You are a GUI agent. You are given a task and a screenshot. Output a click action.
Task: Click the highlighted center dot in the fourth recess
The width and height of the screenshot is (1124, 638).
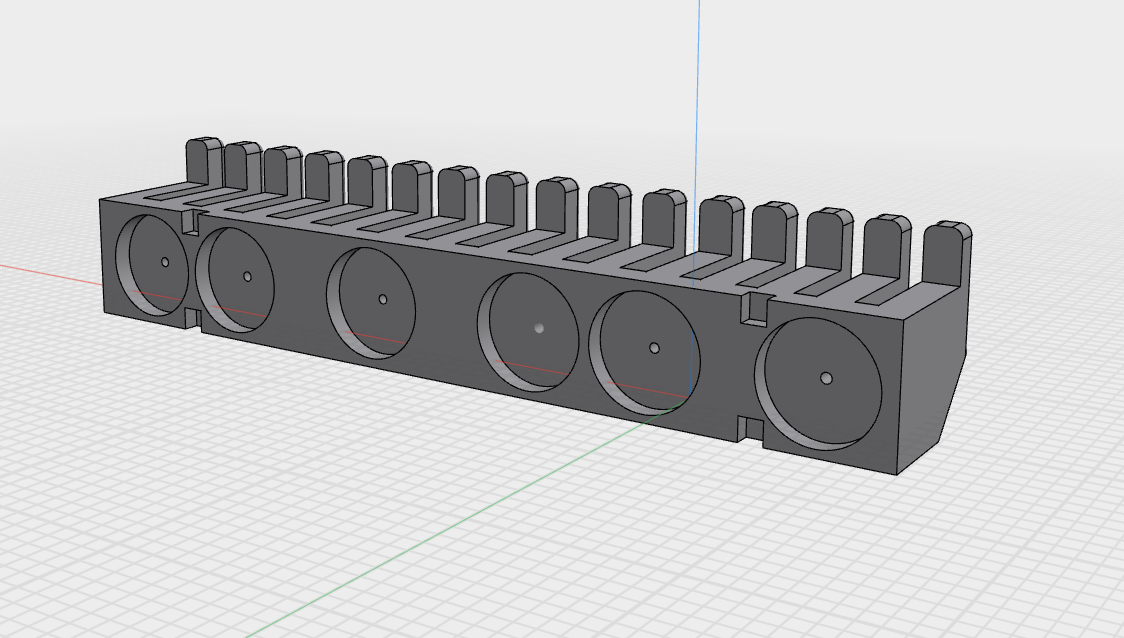coord(540,327)
